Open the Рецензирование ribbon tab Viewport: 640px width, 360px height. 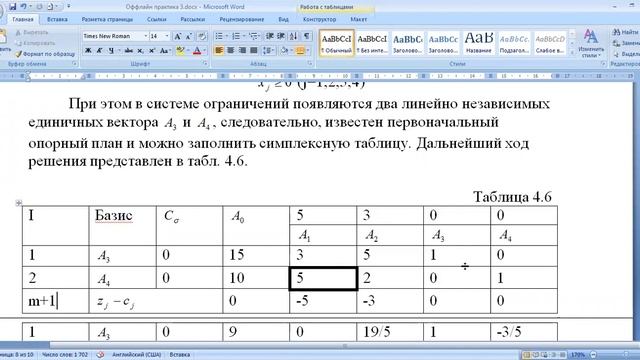(242, 19)
